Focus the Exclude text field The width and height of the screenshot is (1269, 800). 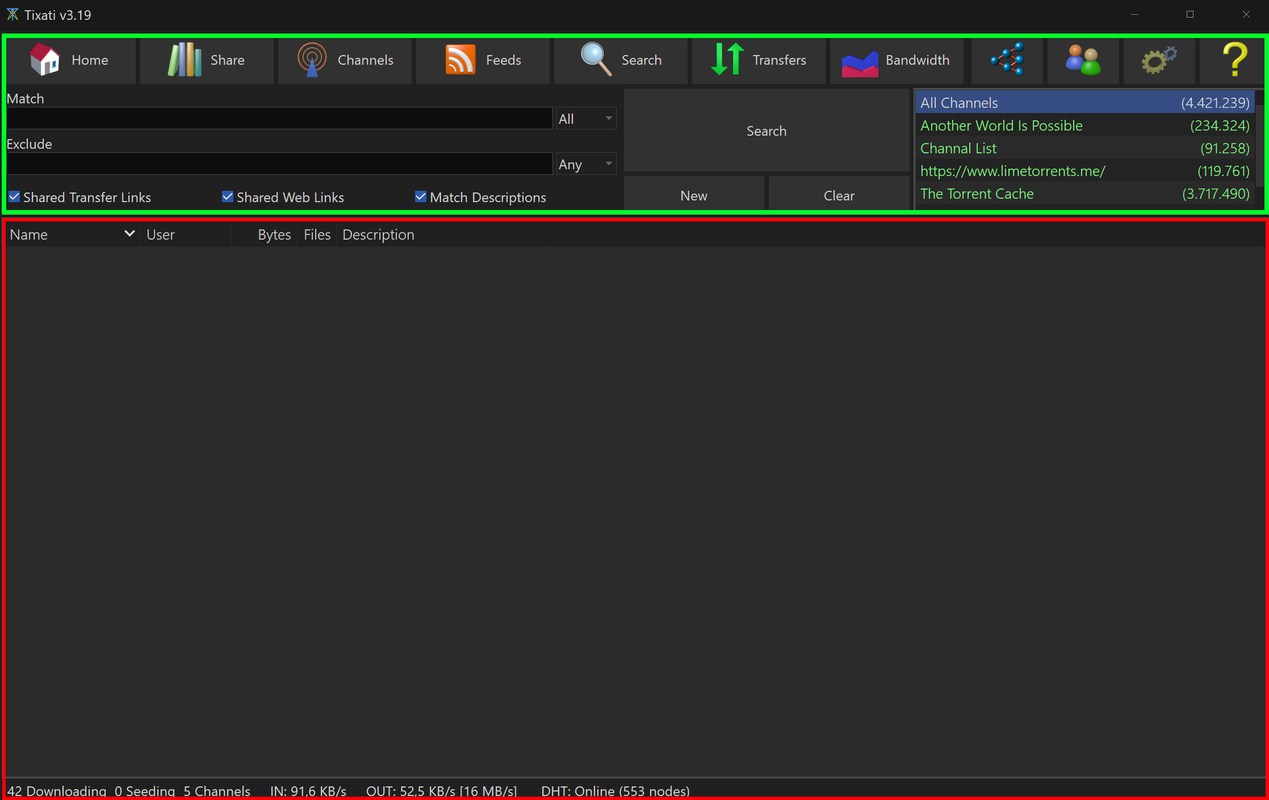point(279,164)
